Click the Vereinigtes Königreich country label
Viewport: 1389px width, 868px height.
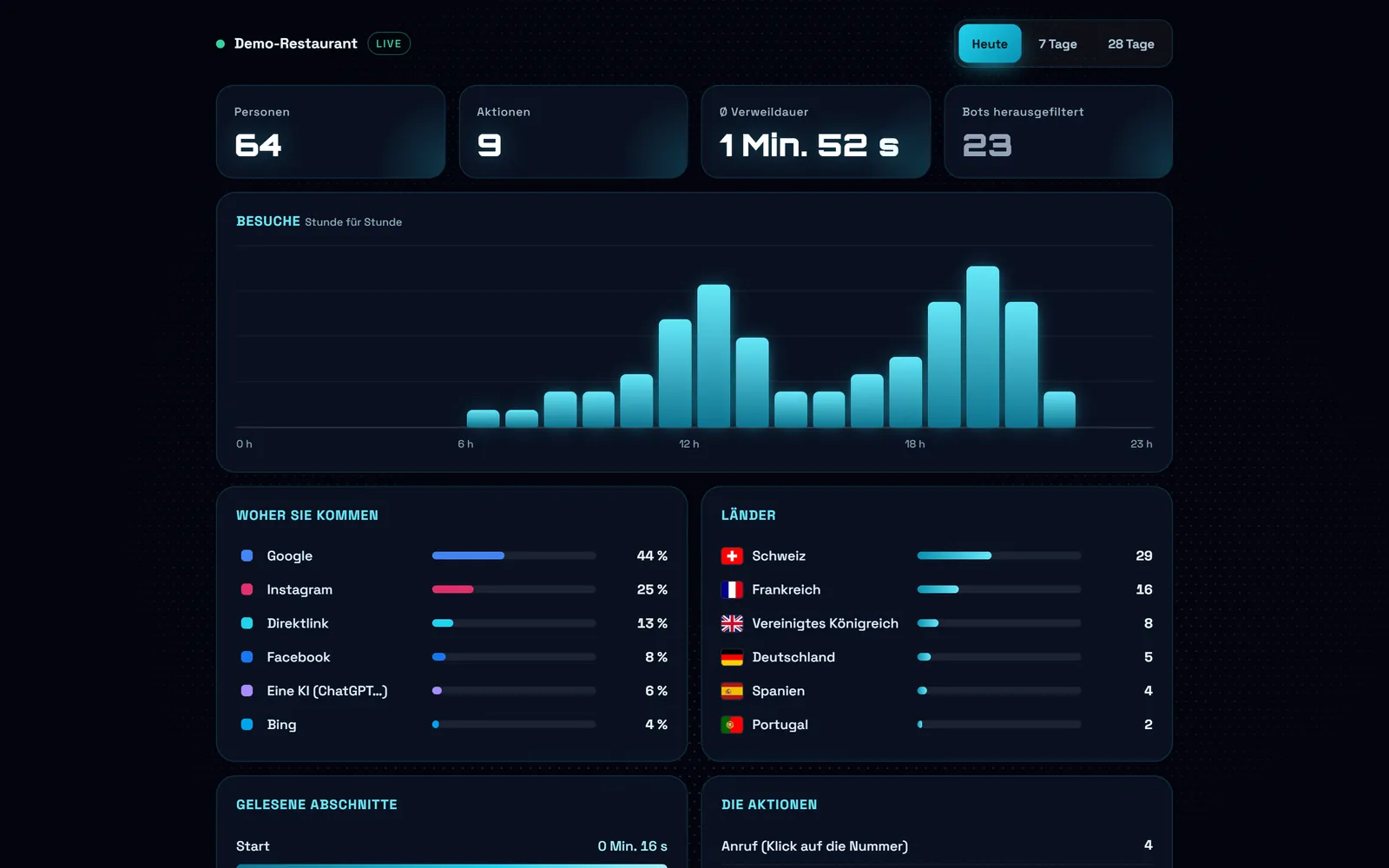click(x=826, y=623)
